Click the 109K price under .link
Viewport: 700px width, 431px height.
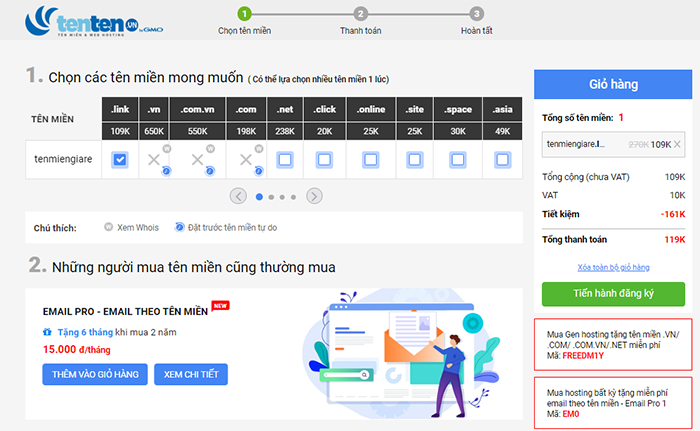click(x=120, y=131)
